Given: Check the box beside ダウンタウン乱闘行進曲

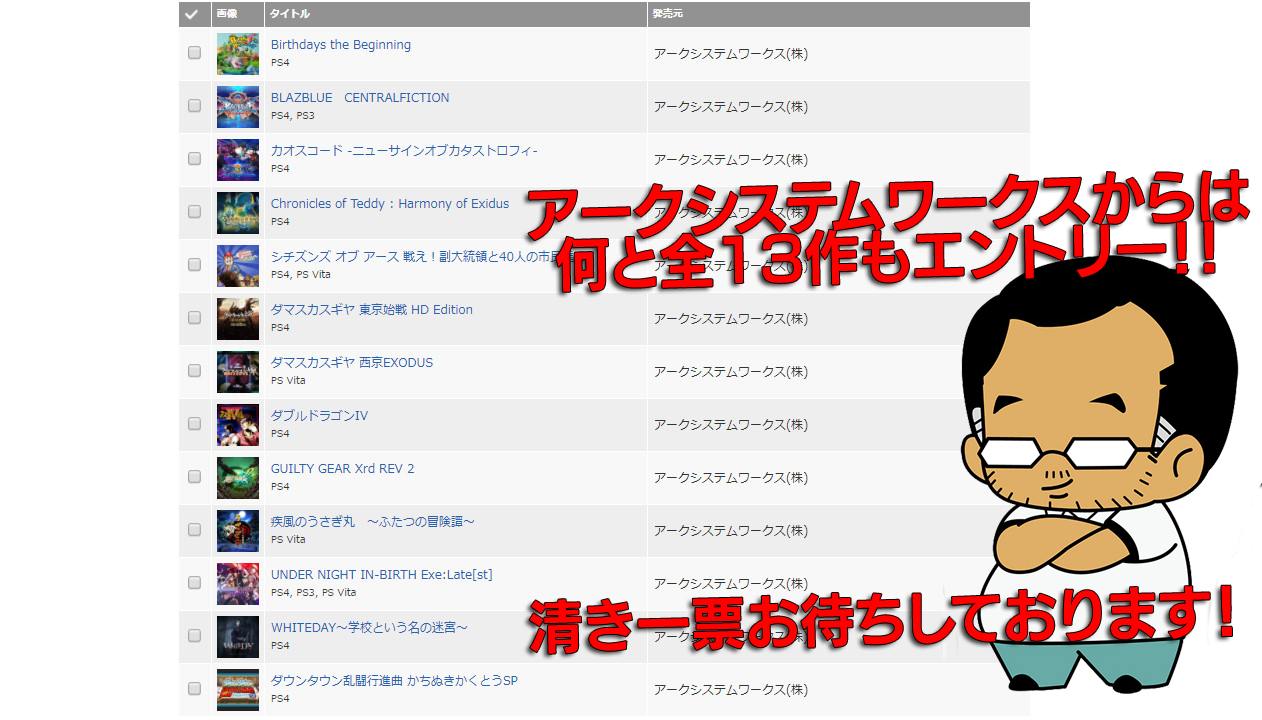Looking at the screenshot, I should click(194, 689).
